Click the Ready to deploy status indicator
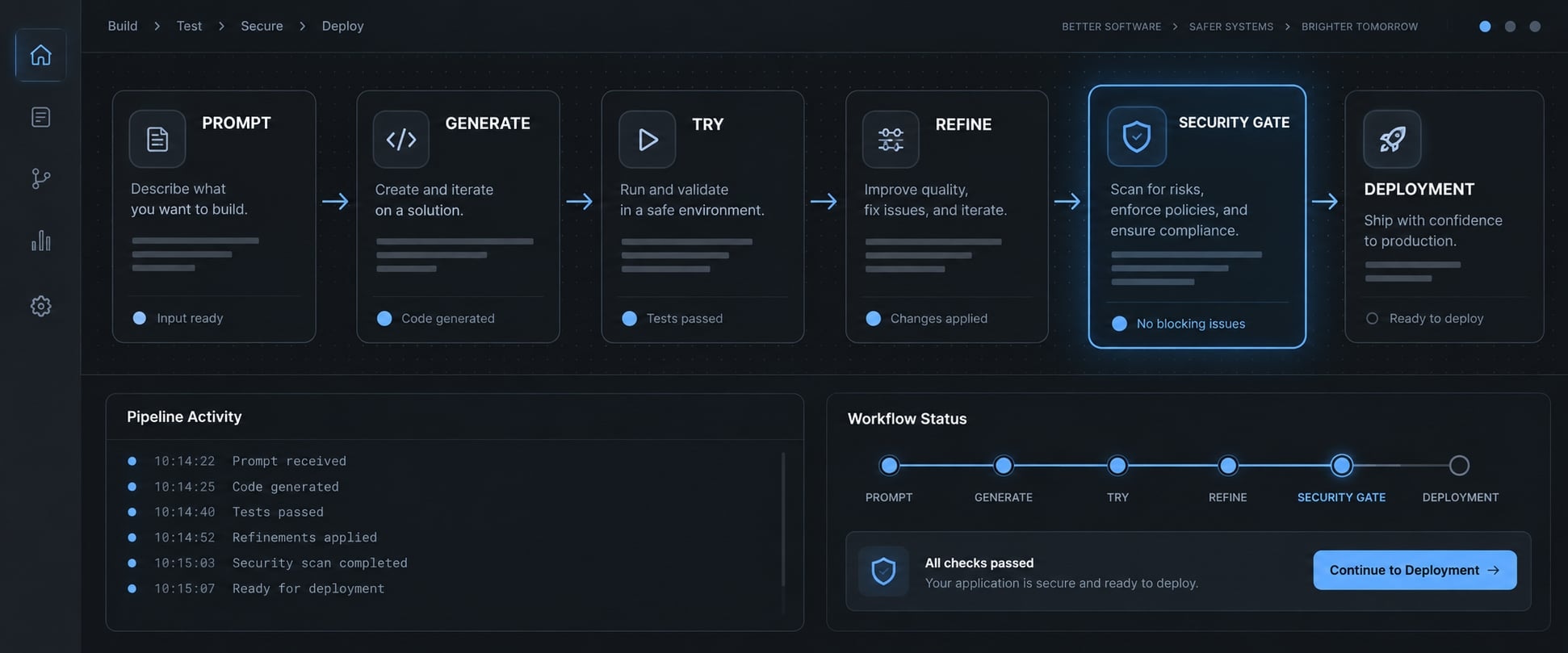1568x653 pixels. click(x=1425, y=319)
